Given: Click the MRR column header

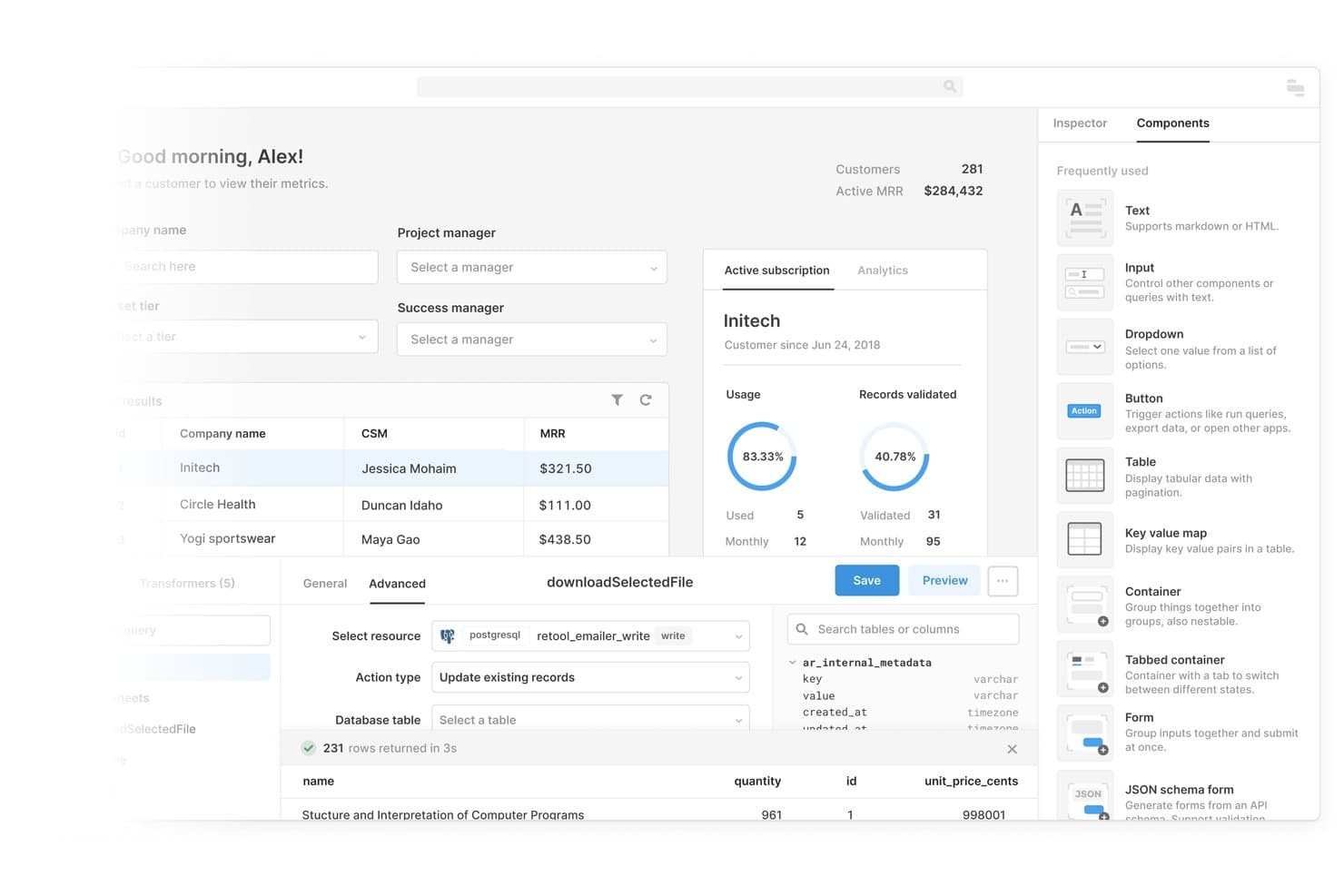Looking at the screenshot, I should click(552, 434).
